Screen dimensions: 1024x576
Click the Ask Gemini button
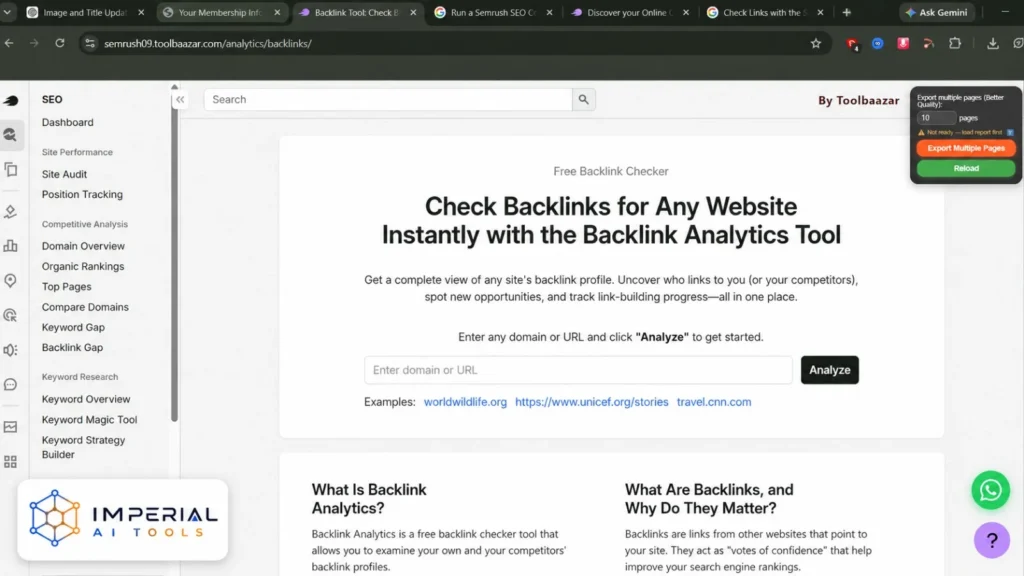pyautogui.click(x=938, y=12)
